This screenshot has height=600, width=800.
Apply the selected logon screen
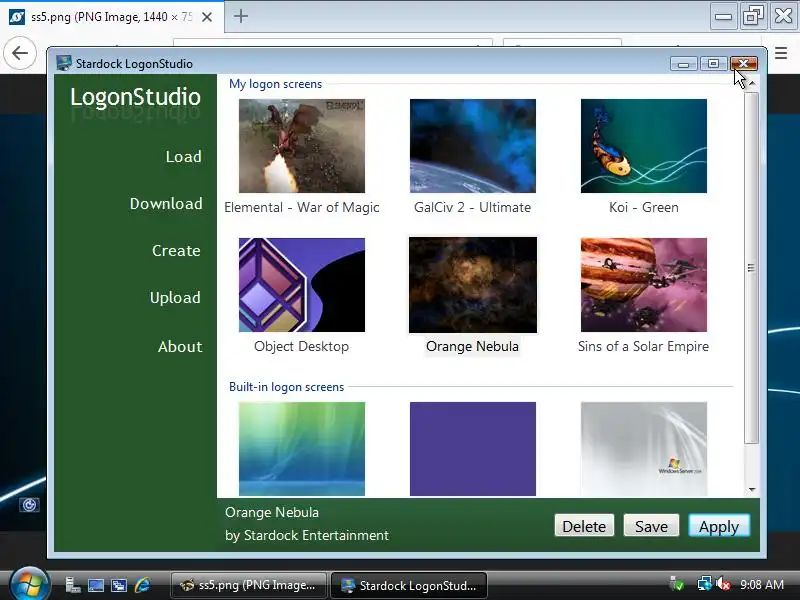[x=719, y=526]
